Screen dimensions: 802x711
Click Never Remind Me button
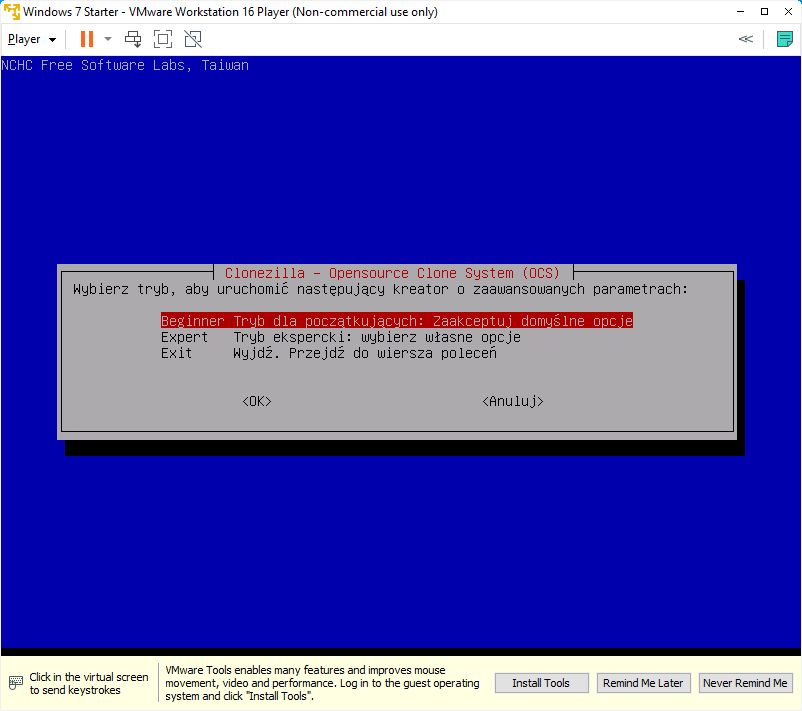745,683
